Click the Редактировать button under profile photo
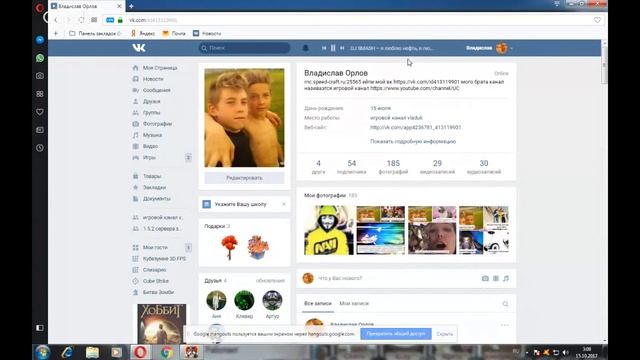The width and height of the screenshot is (640, 360). (x=244, y=178)
